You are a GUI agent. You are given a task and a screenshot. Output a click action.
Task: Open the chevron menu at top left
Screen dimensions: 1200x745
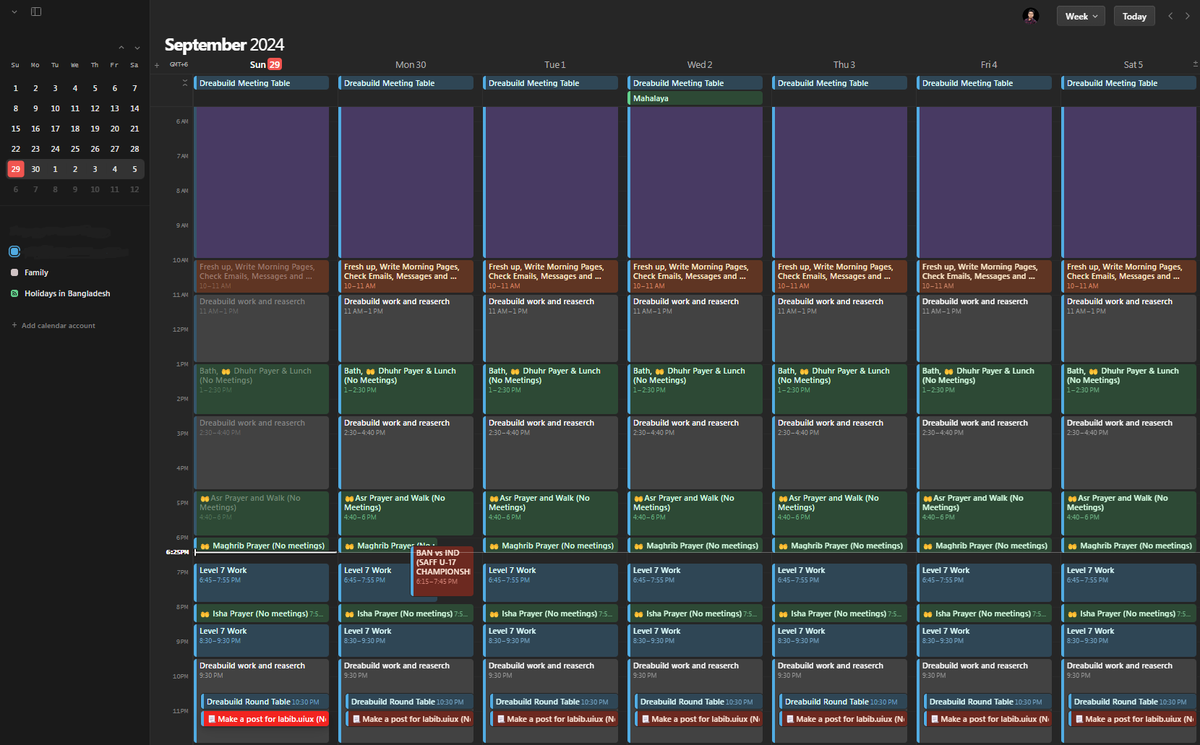pos(14,12)
